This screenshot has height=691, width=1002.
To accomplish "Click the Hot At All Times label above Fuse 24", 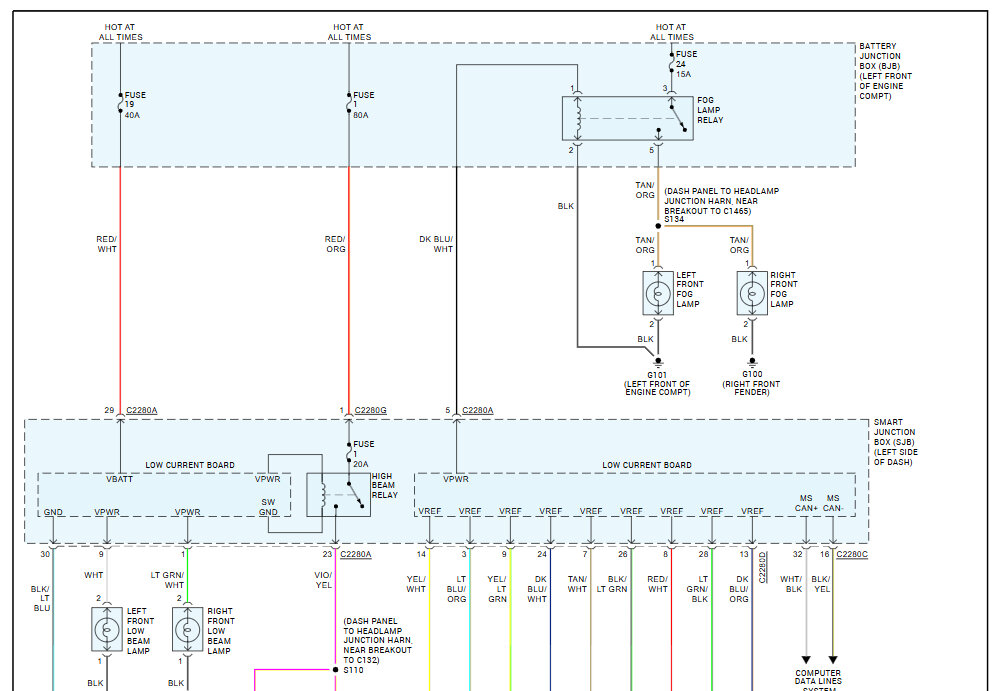I will 672,32.
